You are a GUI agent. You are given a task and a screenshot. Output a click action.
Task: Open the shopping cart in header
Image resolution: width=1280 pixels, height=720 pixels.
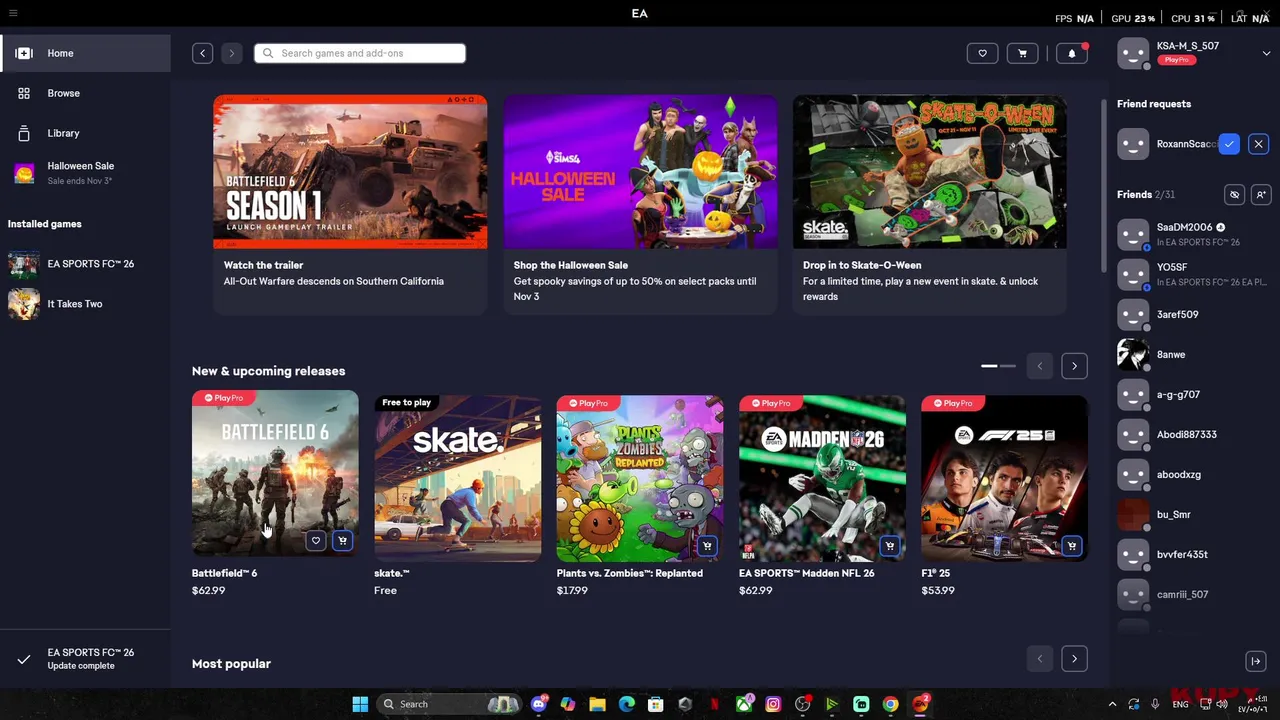coord(1022,53)
